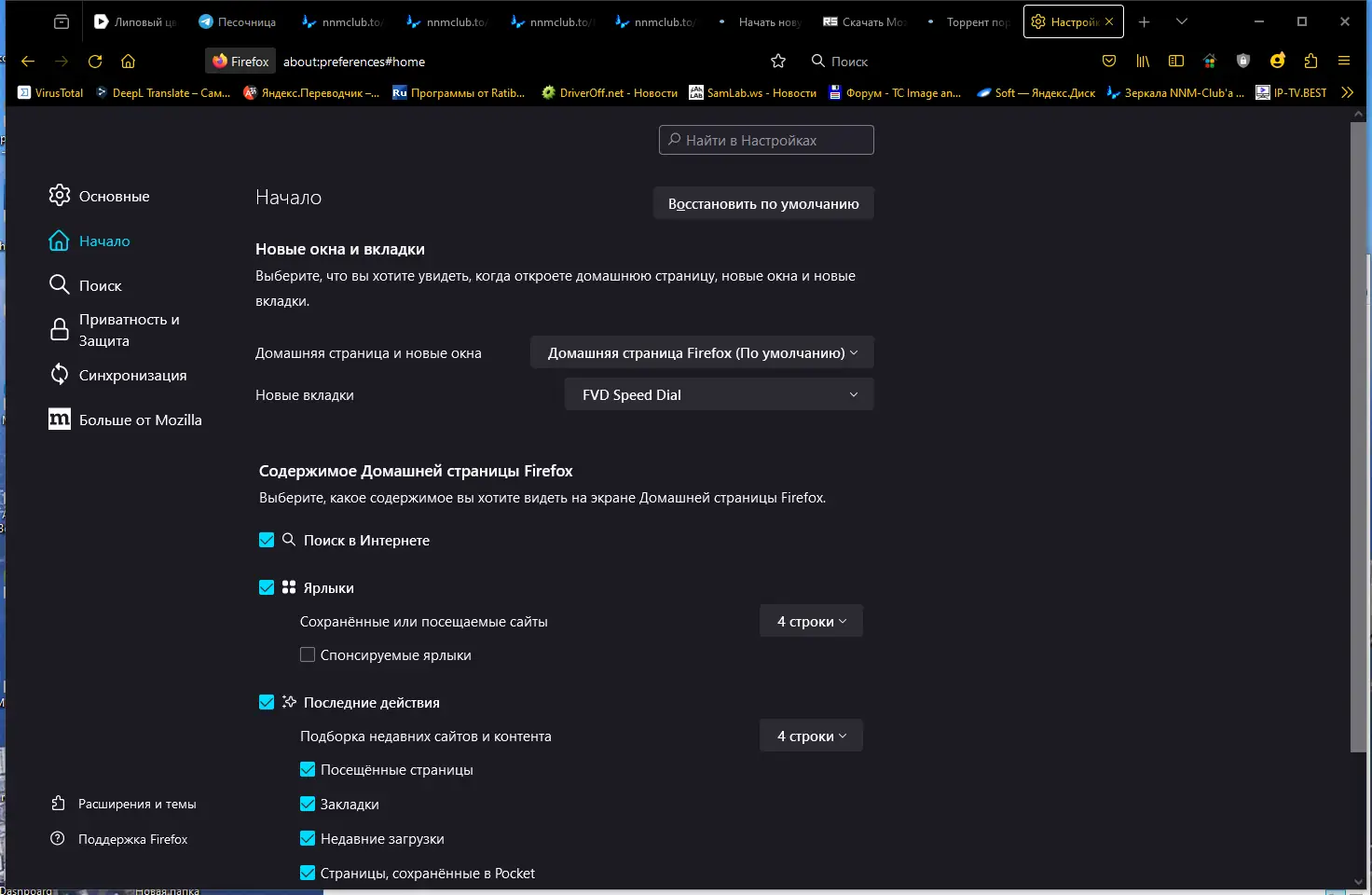Open the Расширения и темы link
The height and width of the screenshot is (895, 1372).
137,805
